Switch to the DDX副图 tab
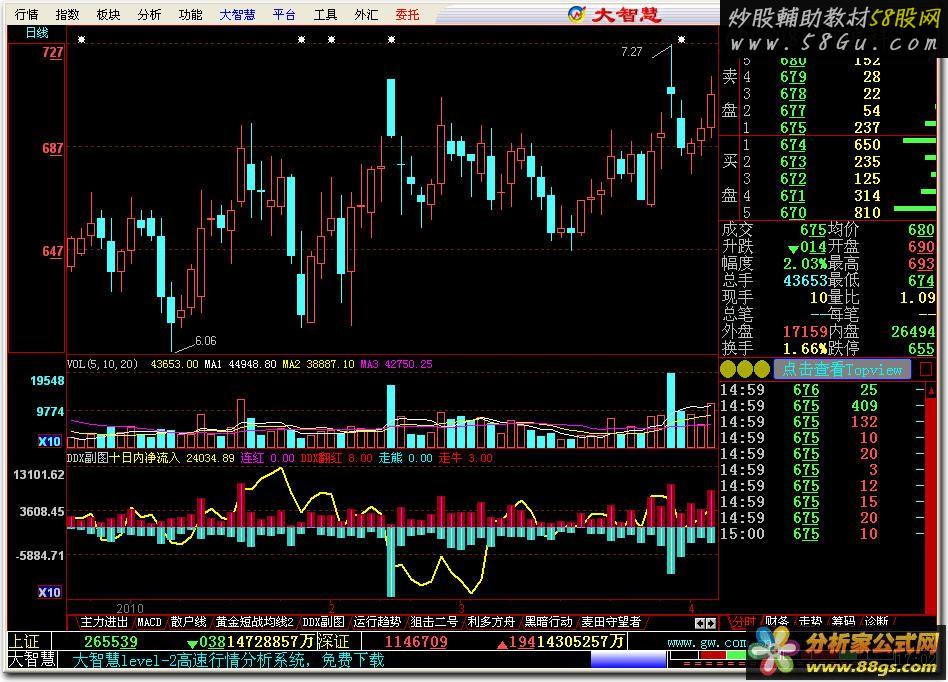Image resolution: width=948 pixels, height=682 pixels. tap(323, 622)
